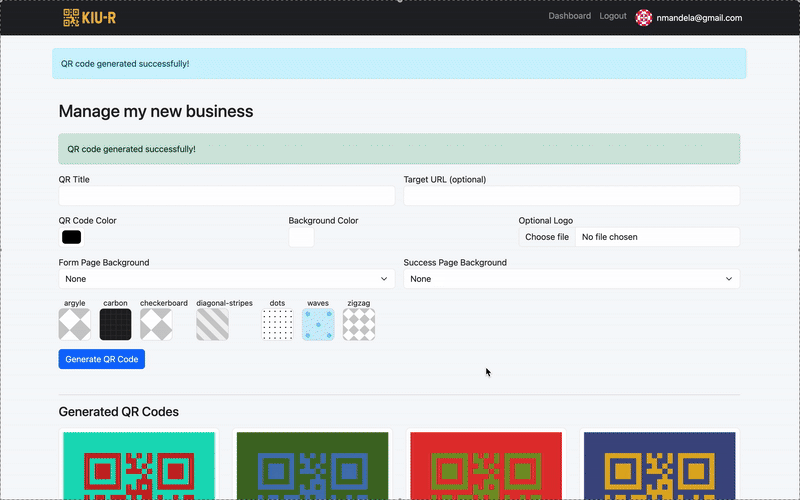Open the black QR Code Color picker
Image resolution: width=800 pixels, height=500 pixels.
click(71, 237)
